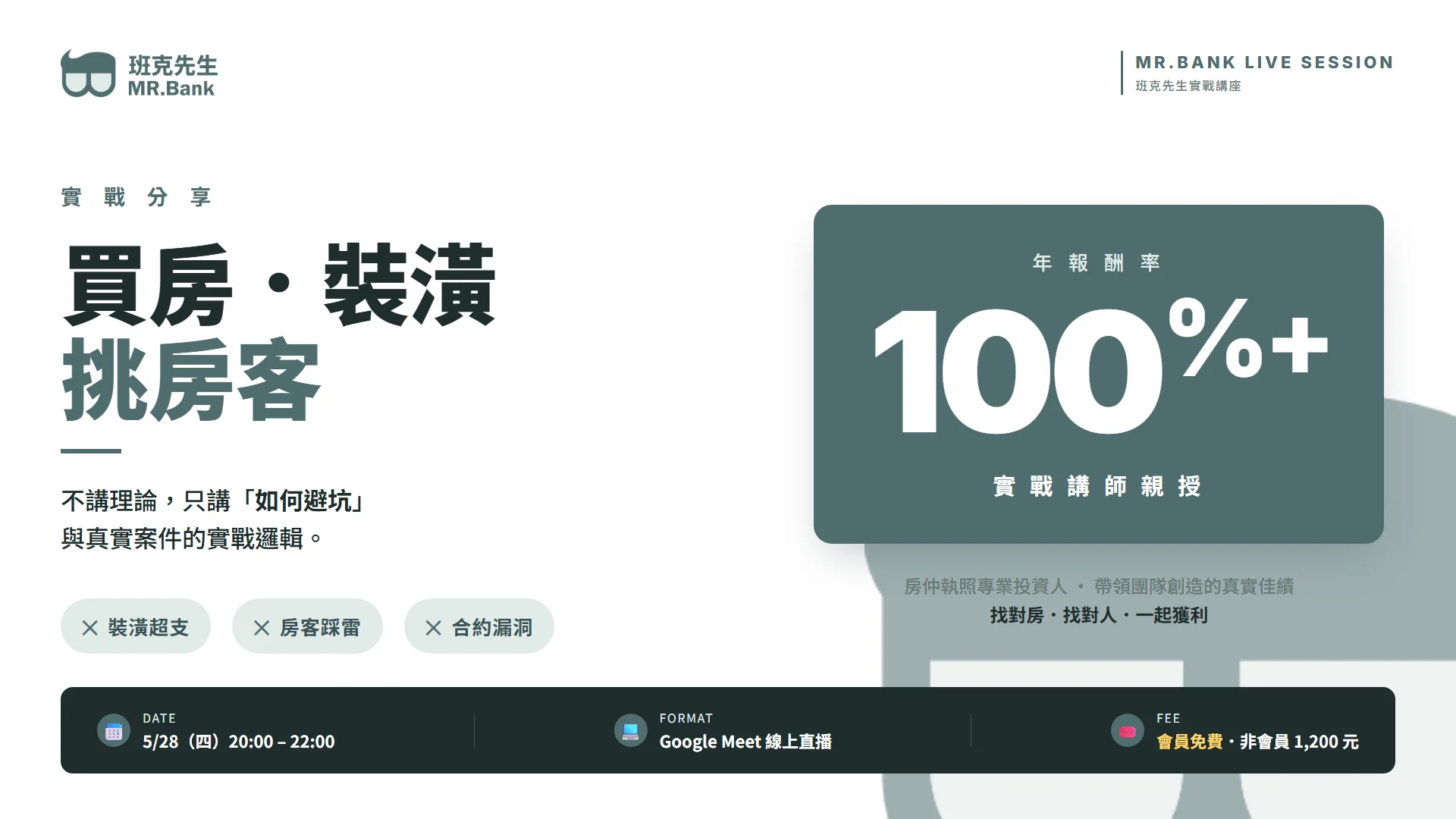Click the 買房・裝潢 headline text
Viewport: 1456px width, 819px height.
279,287
